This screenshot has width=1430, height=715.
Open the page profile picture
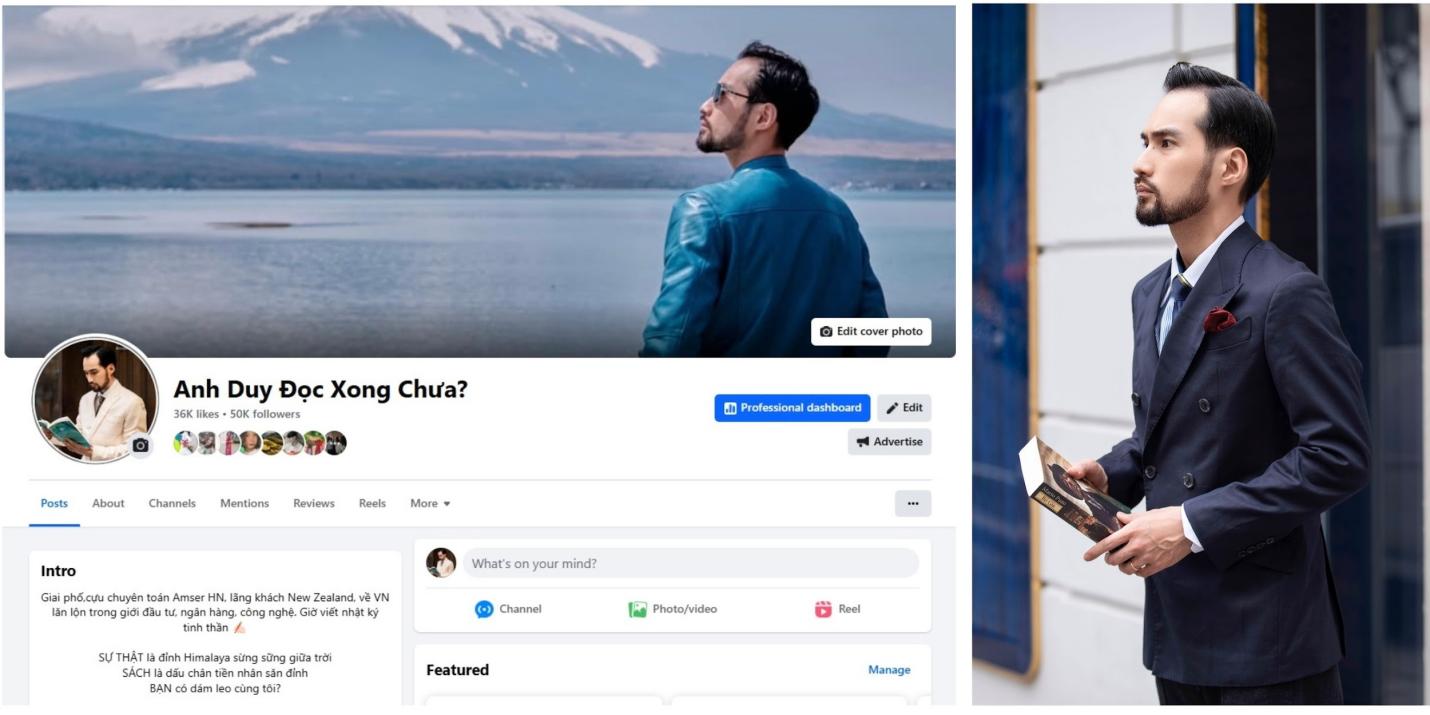[95, 399]
